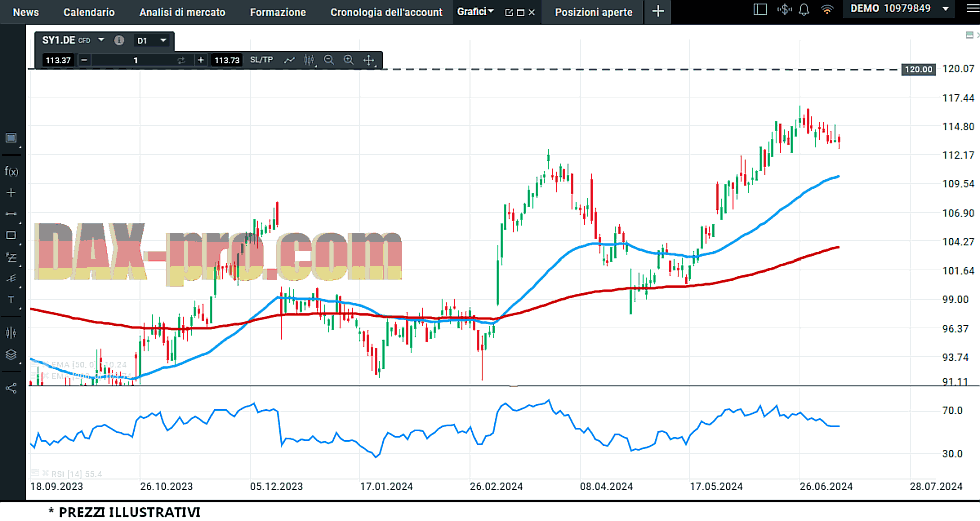Viewport: 980px width, 521px height.
Task: Zoom out the chart with magnifier minus
Action: [329, 60]
